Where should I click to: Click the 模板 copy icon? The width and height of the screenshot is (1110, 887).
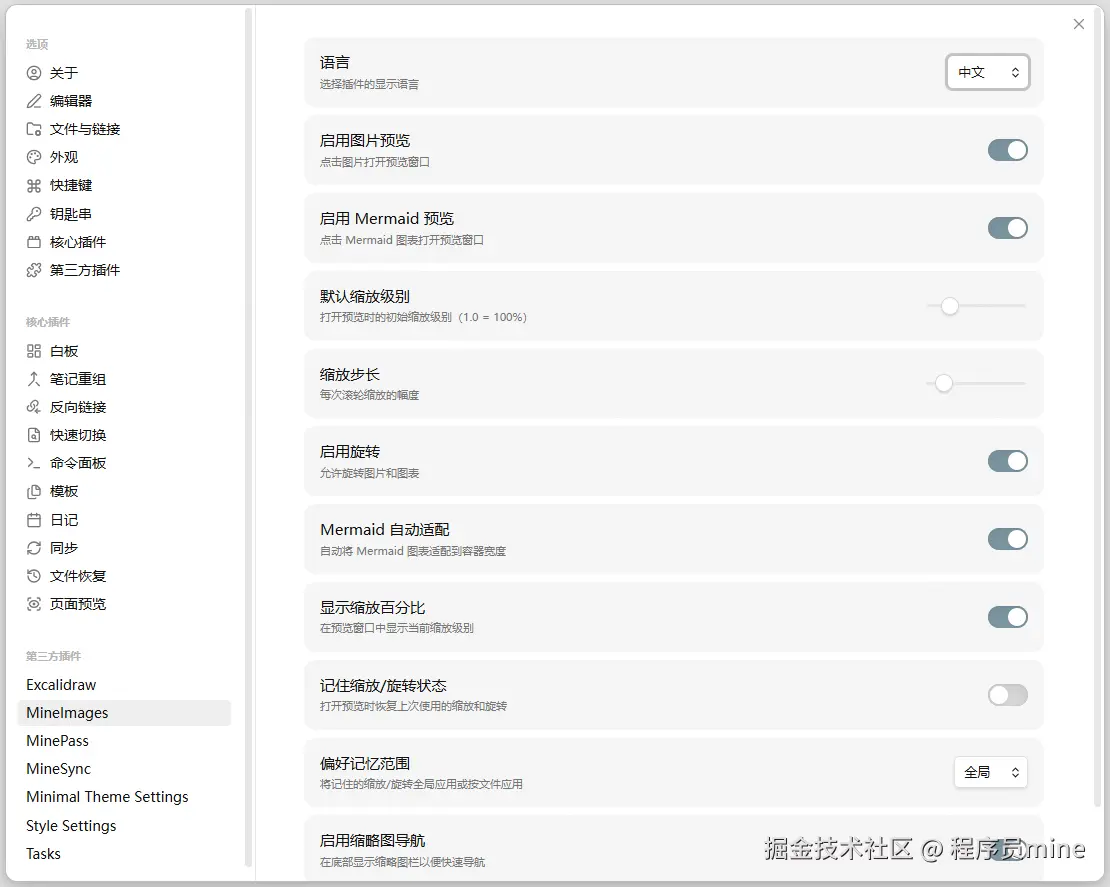click(x=33, y=491)
